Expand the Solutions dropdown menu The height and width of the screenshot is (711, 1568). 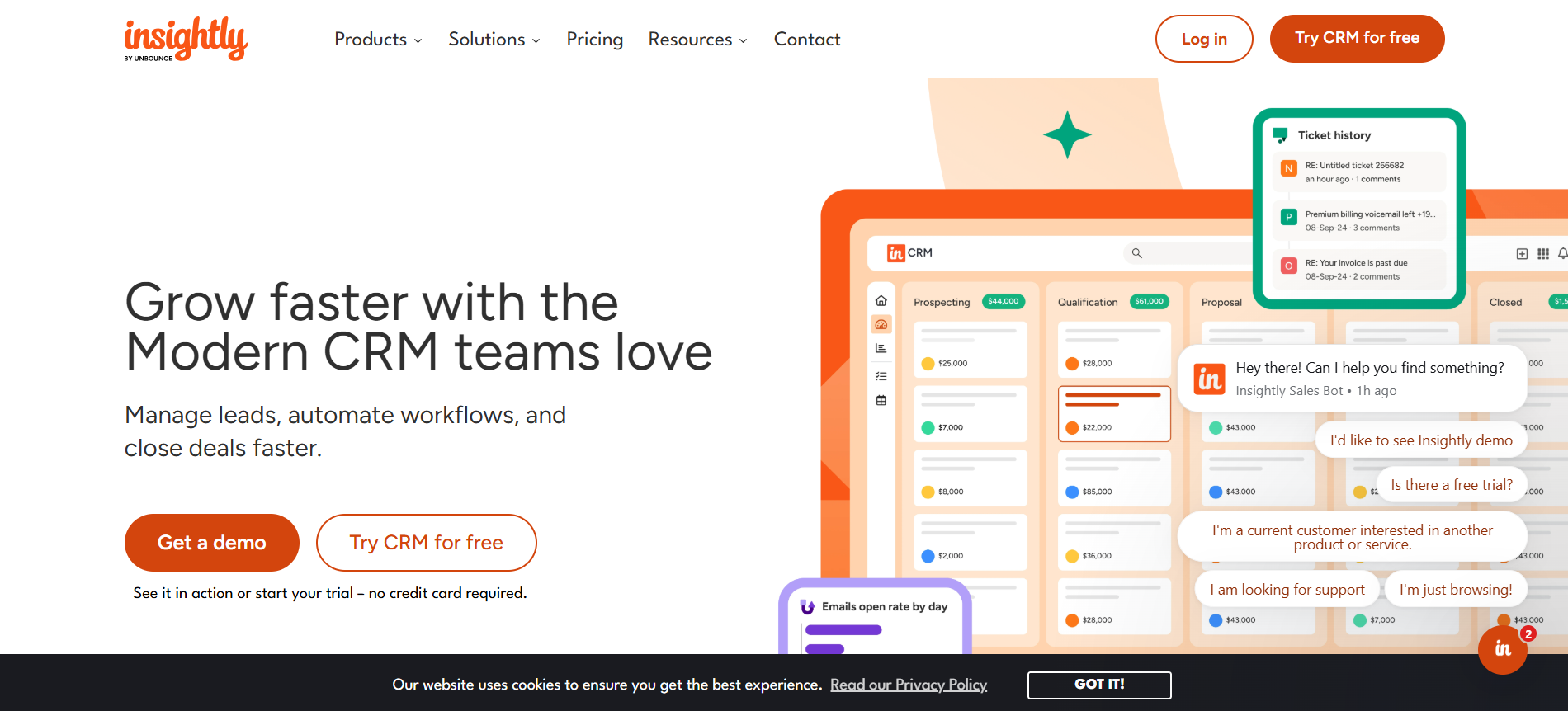coord(494,40)
